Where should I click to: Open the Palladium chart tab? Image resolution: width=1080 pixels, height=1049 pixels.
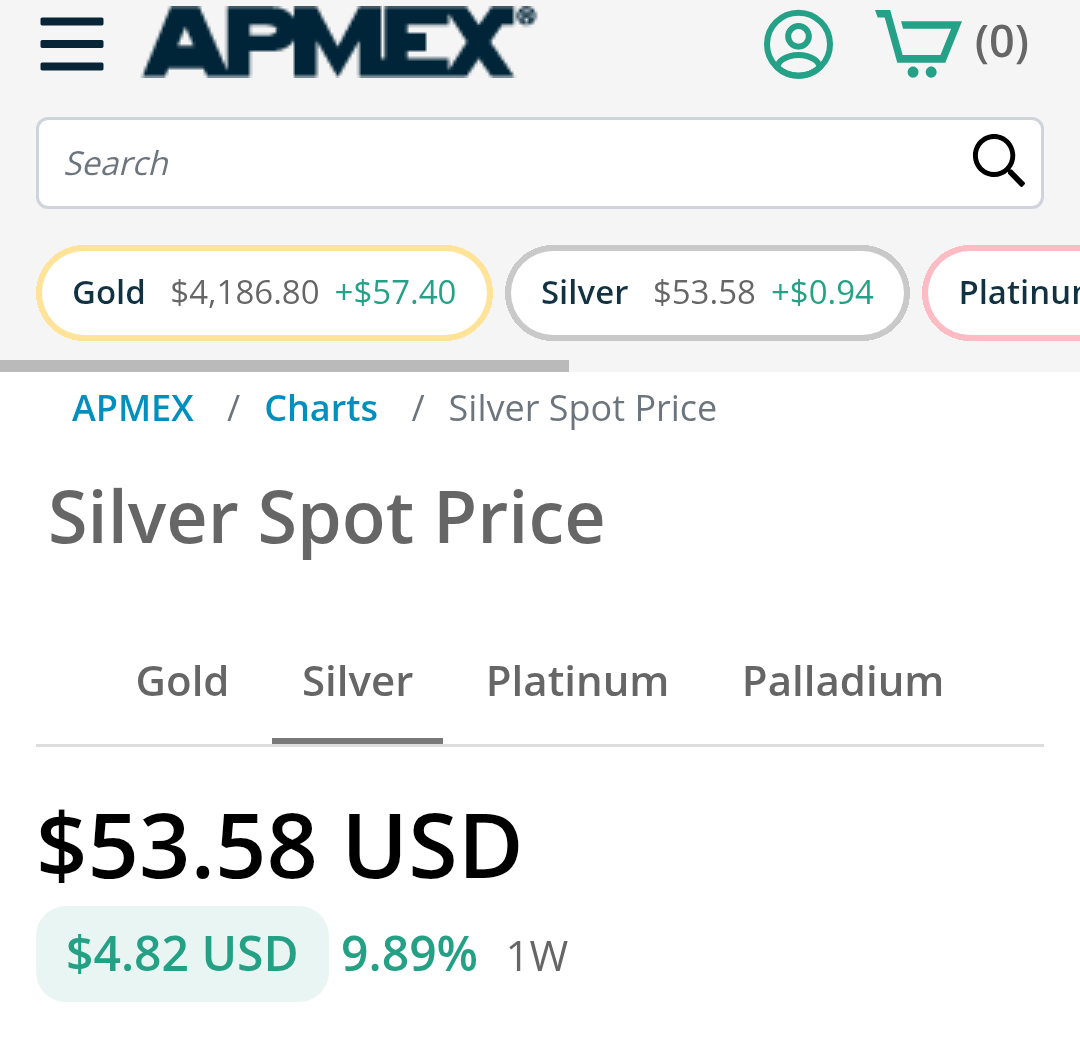point(842,682)
